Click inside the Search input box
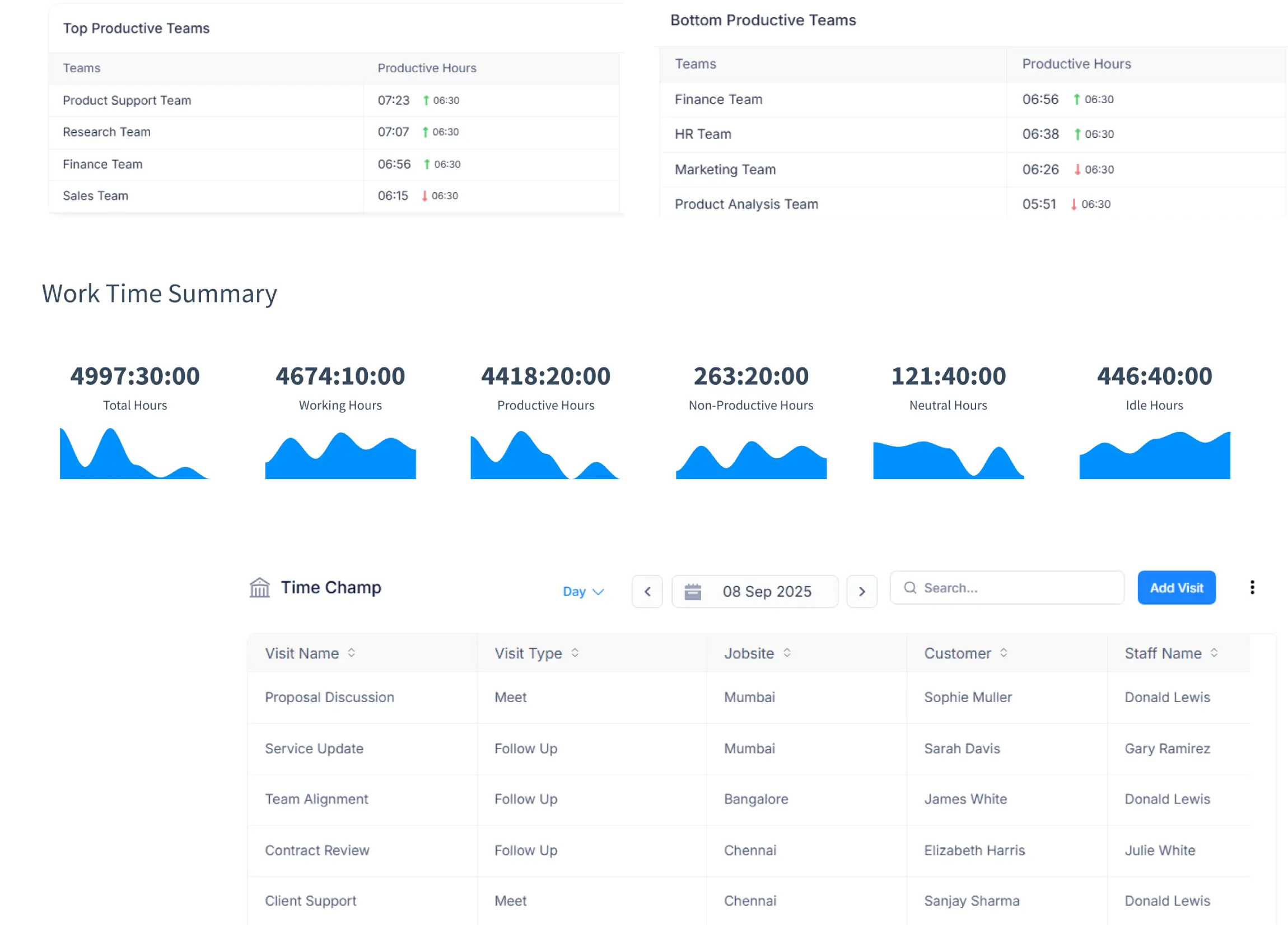The image size is (1288, 925). tap(1011, 588)
